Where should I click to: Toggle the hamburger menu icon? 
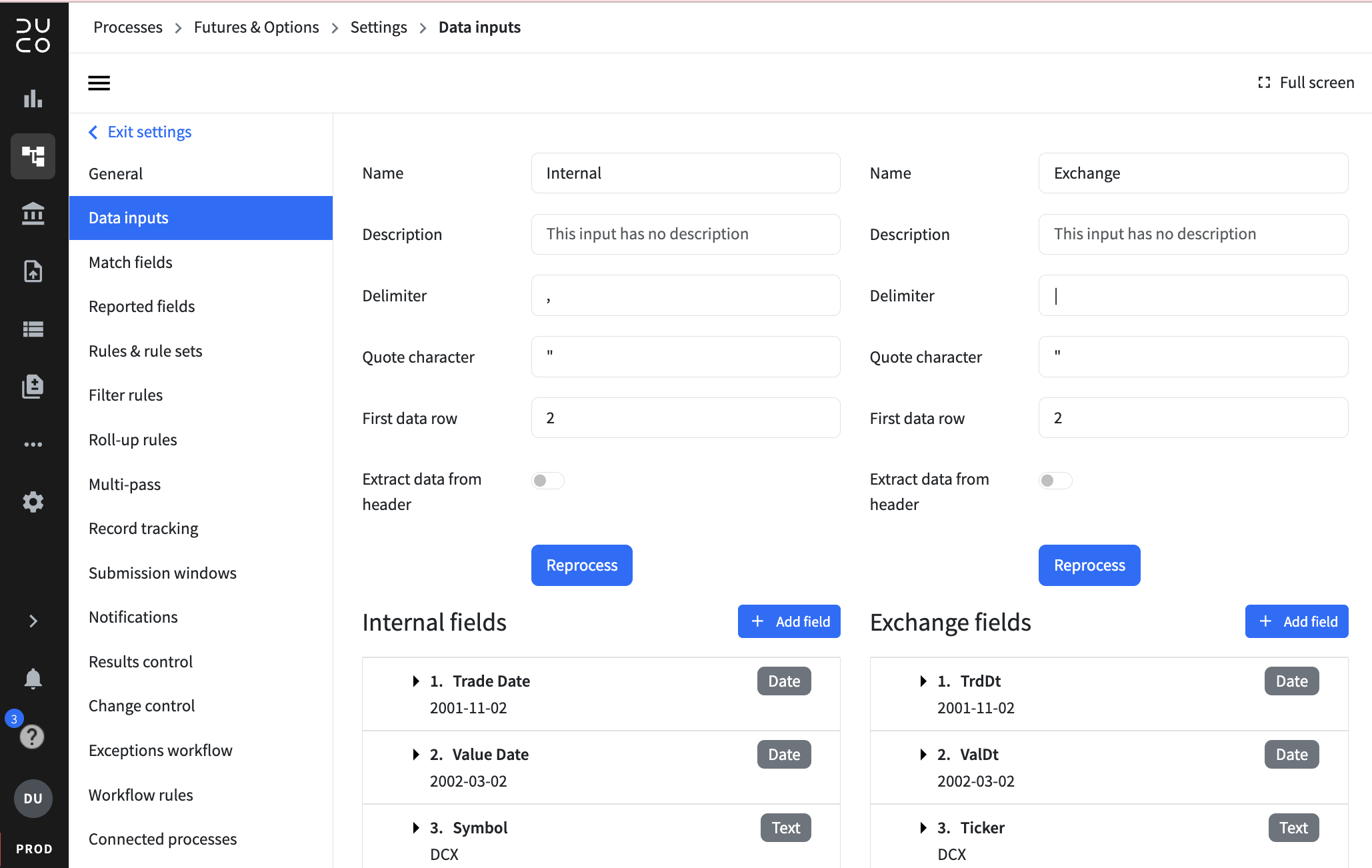(99, 83)
